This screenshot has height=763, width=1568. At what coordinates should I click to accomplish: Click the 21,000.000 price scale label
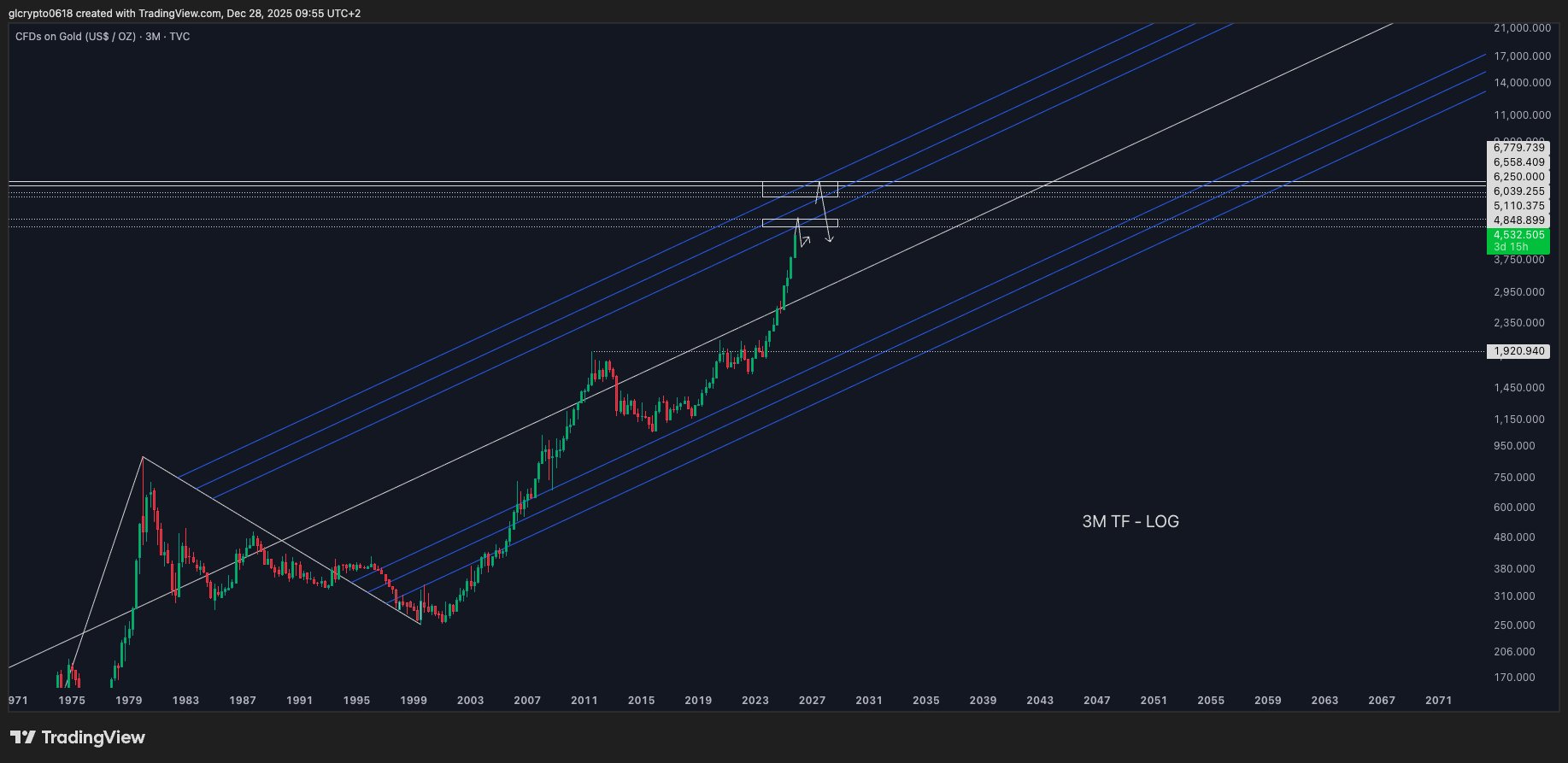[x=1522, y=28]
